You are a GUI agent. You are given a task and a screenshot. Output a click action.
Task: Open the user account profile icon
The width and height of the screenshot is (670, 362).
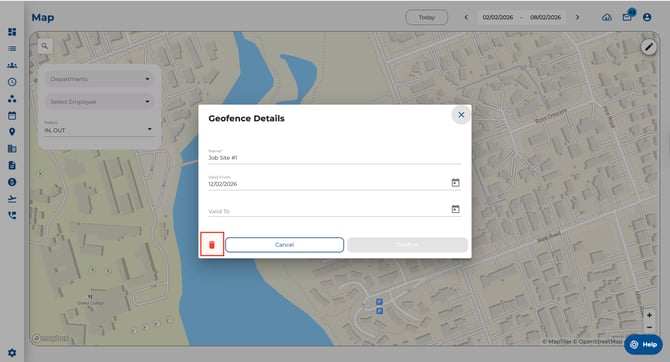click(647, 17)
